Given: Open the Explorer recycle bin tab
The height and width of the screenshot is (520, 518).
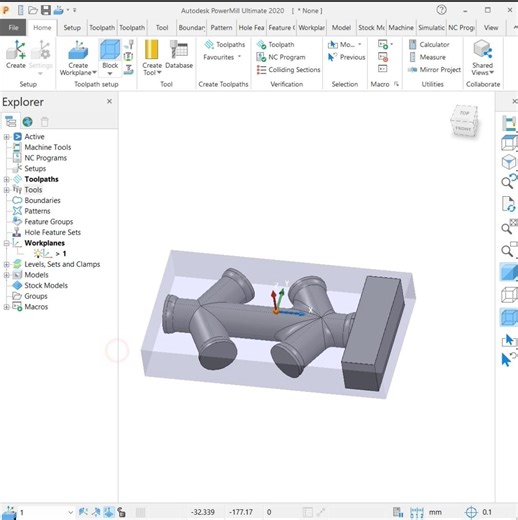Looking at the screenshot, I should [44, 122].
